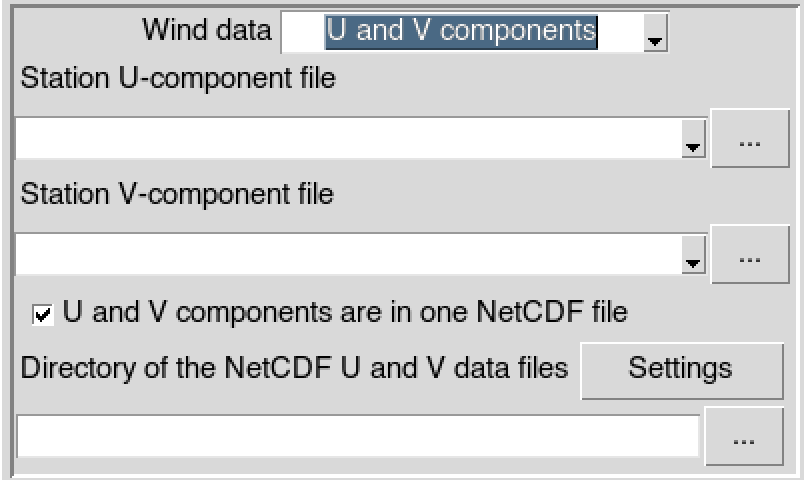
Task: Focus the Station U-component file text field
Action: (x=349, y=138)
